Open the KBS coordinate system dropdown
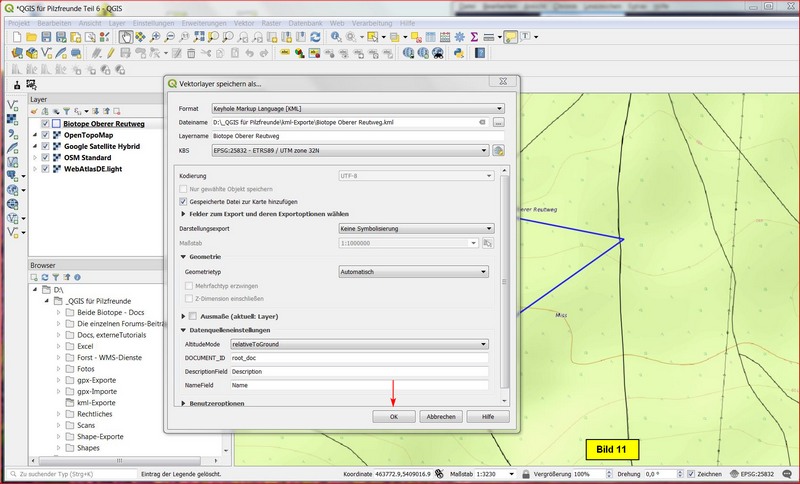 tap(351, 150)
